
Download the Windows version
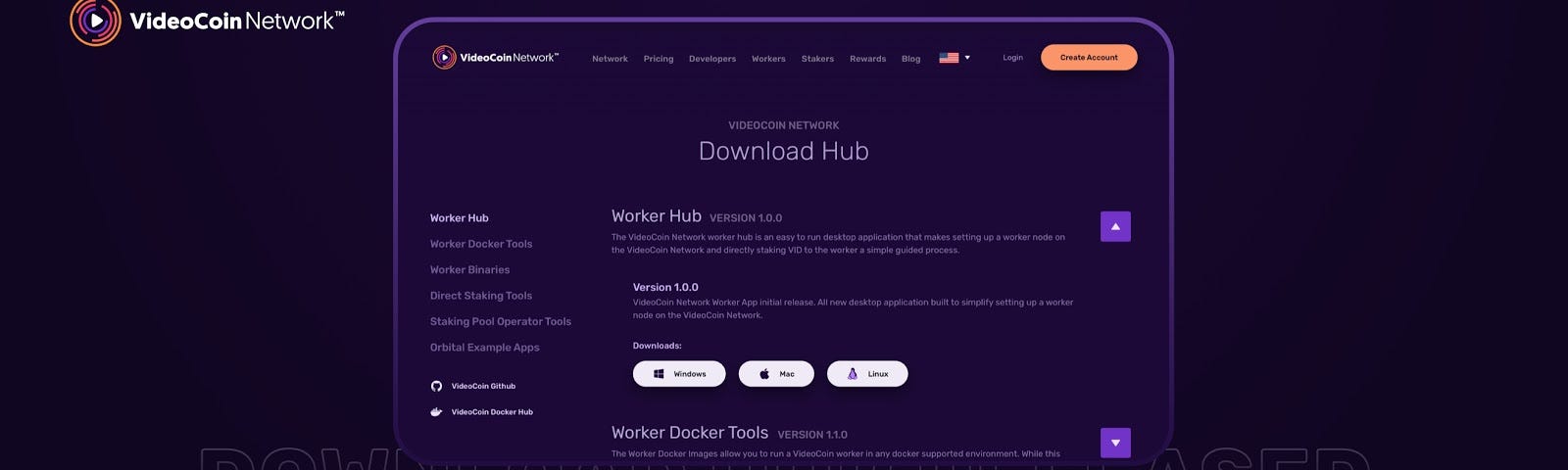coord(679,374)
